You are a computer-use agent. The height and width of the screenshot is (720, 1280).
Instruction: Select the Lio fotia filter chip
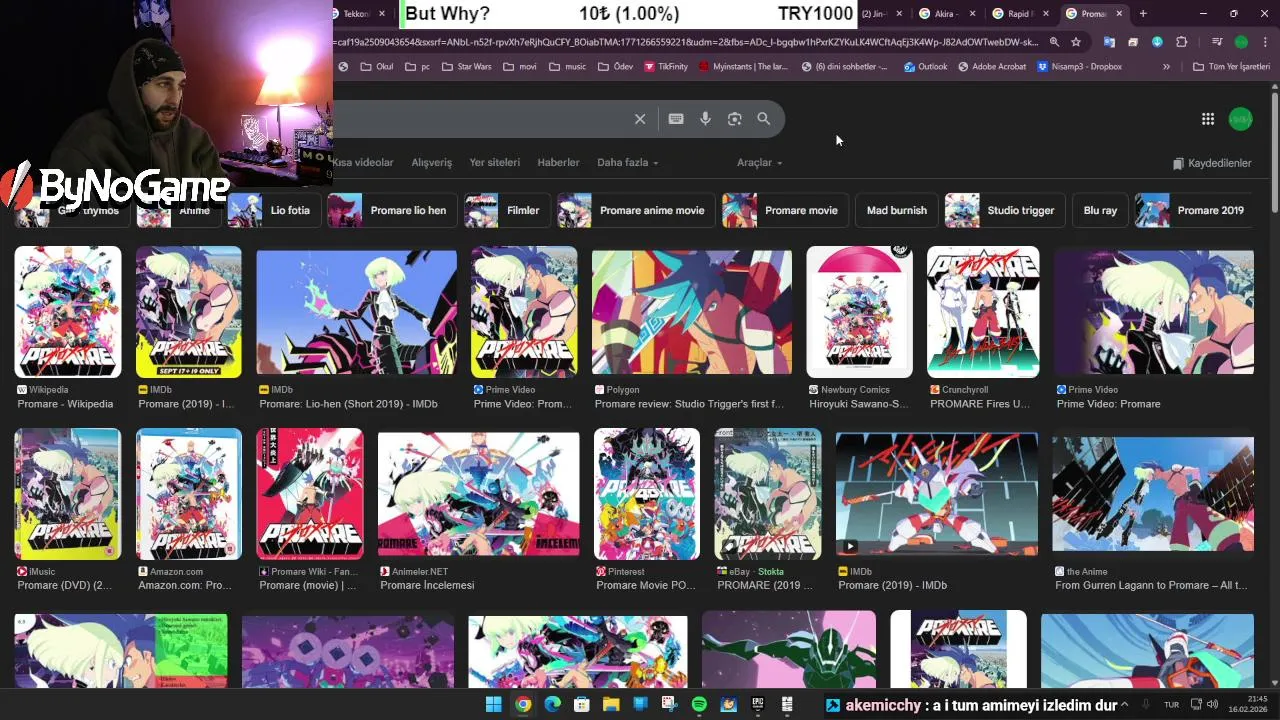click(273, 211)
